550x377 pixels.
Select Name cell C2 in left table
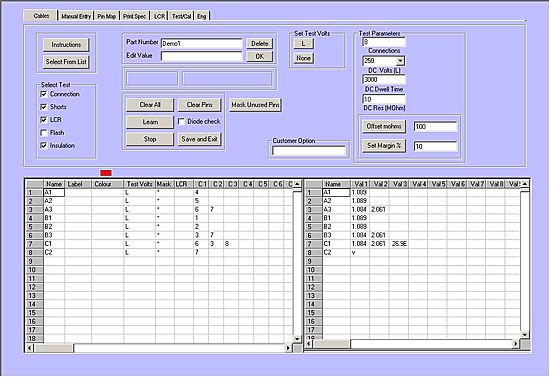click(x=54, y=252)
